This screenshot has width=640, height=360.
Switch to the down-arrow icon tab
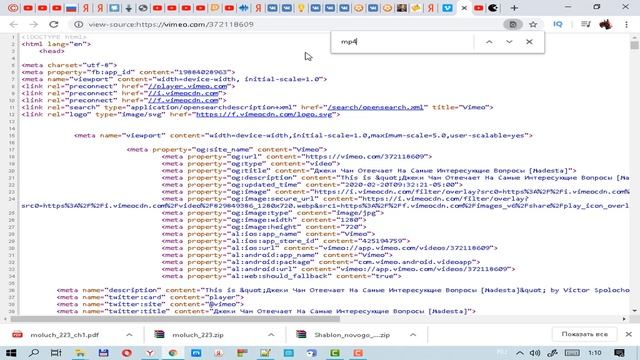[129, 8]
